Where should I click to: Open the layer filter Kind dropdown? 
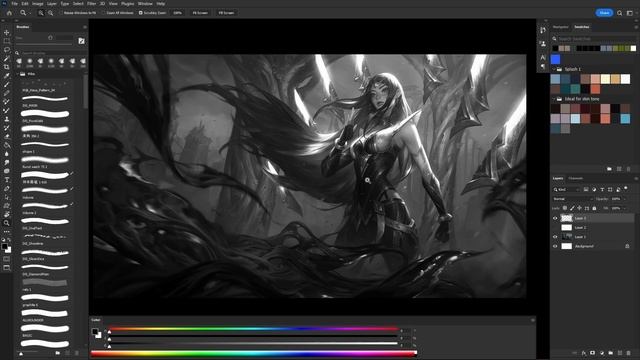[566, 189]
